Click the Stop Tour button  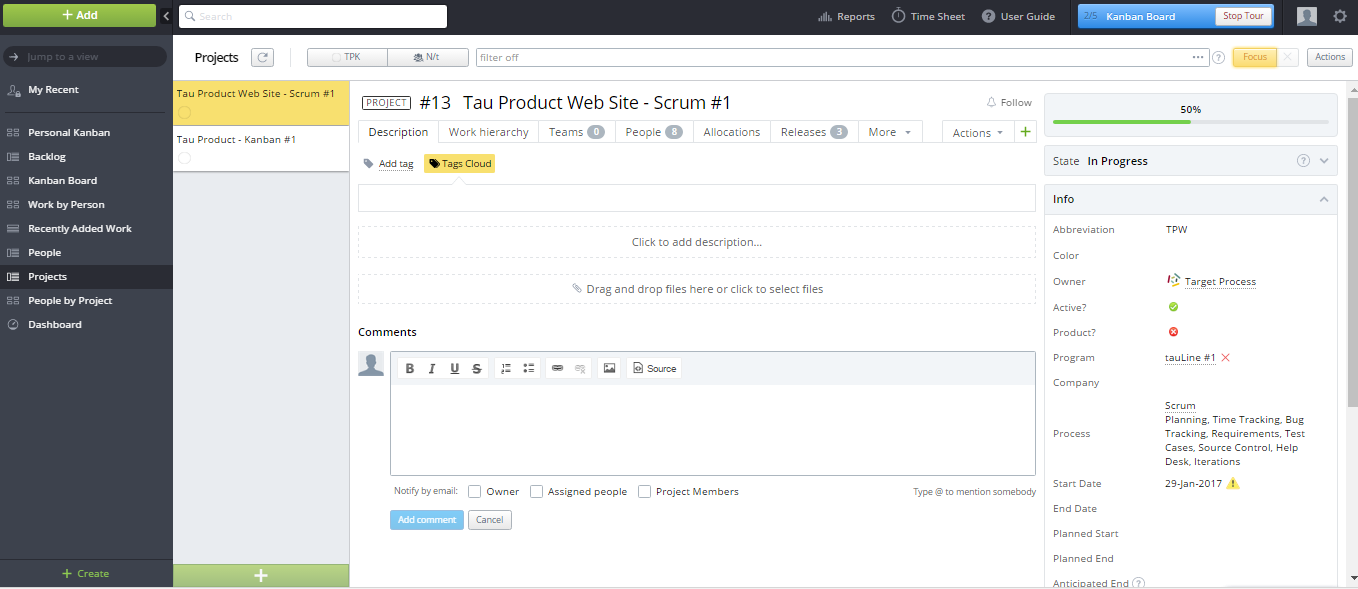[x=1243, y=16]
